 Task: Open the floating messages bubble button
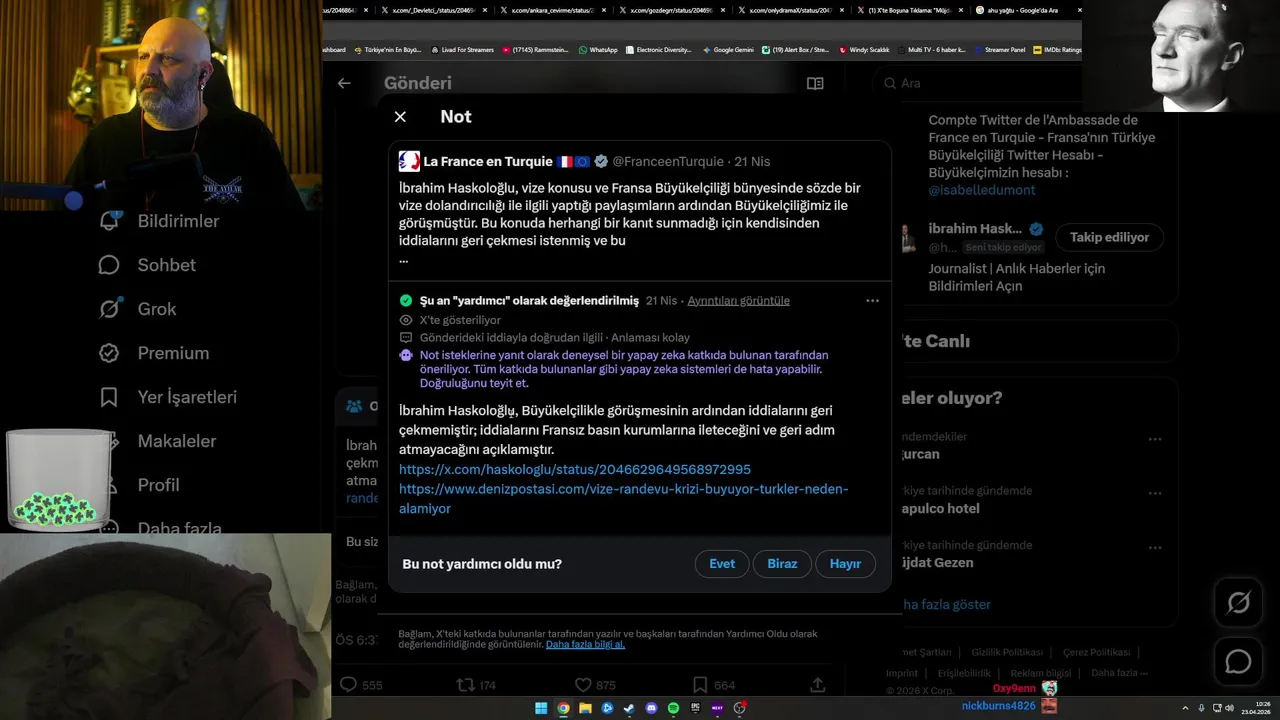(x=1238, y=662)
